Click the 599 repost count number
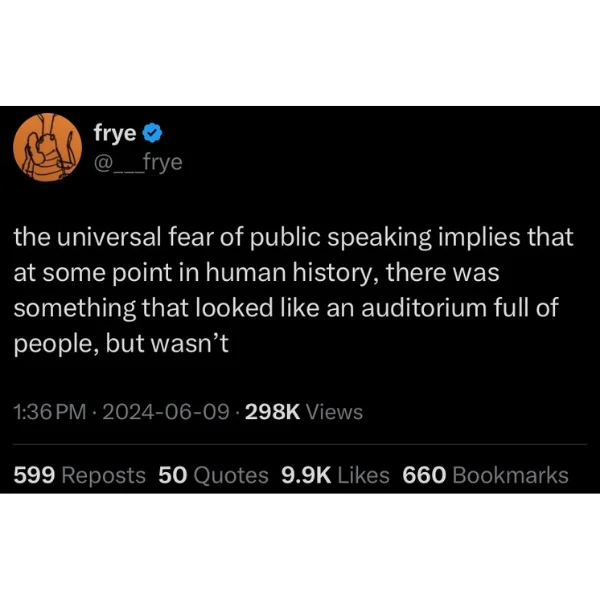Image resolution: width=600 pixels, height=600 pixels. pyautogui.click(x=34, y=475)
